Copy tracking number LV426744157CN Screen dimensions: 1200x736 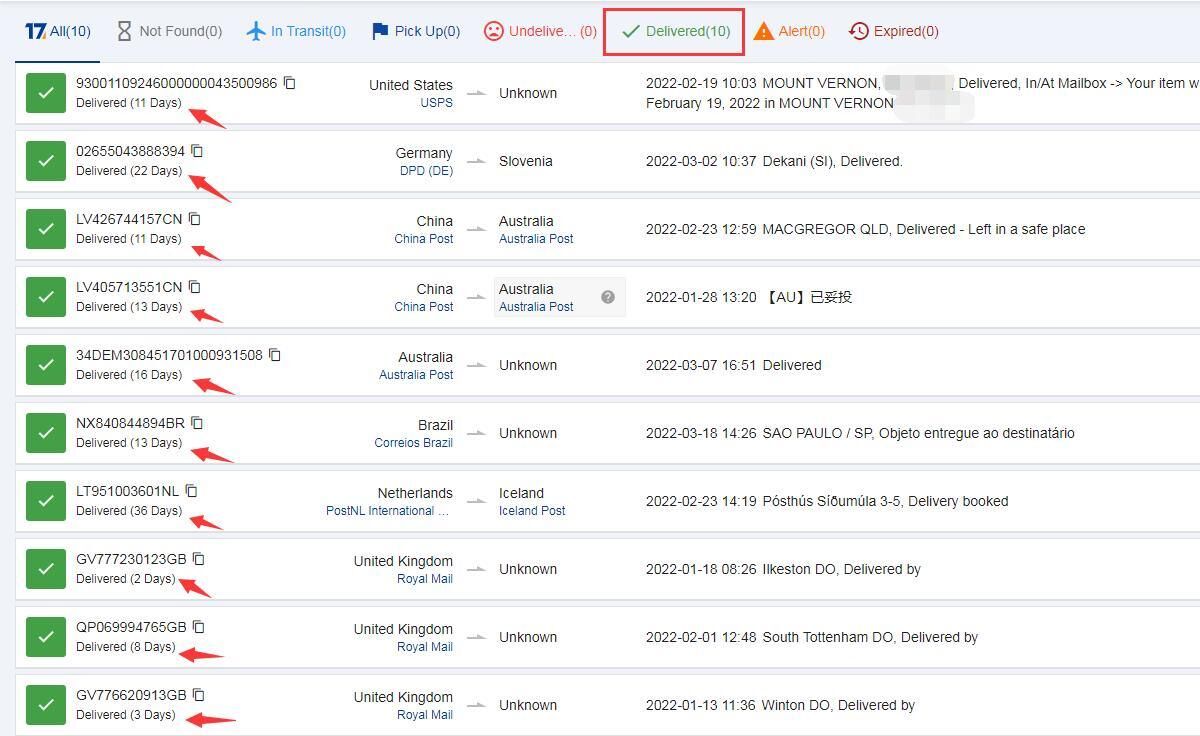[x=195, y=219]
